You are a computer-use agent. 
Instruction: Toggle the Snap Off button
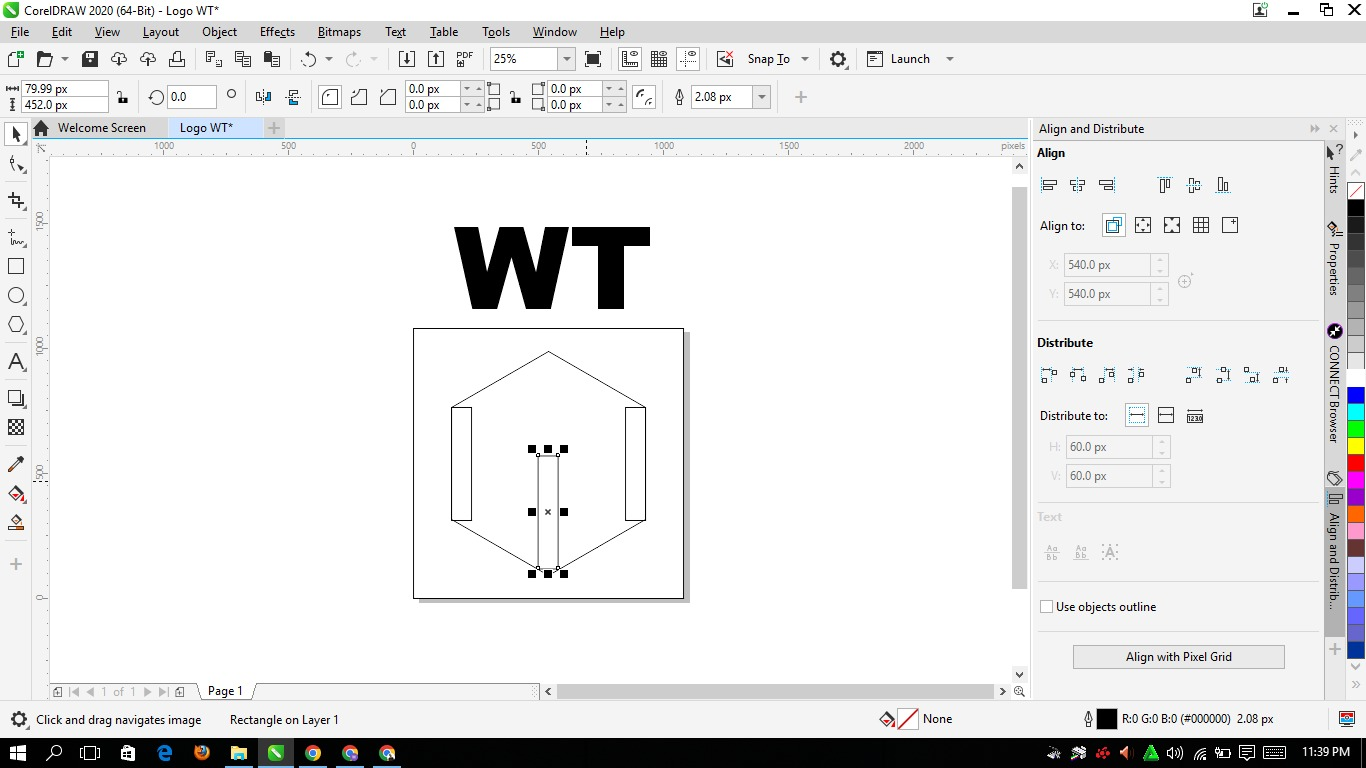[725, 59]
